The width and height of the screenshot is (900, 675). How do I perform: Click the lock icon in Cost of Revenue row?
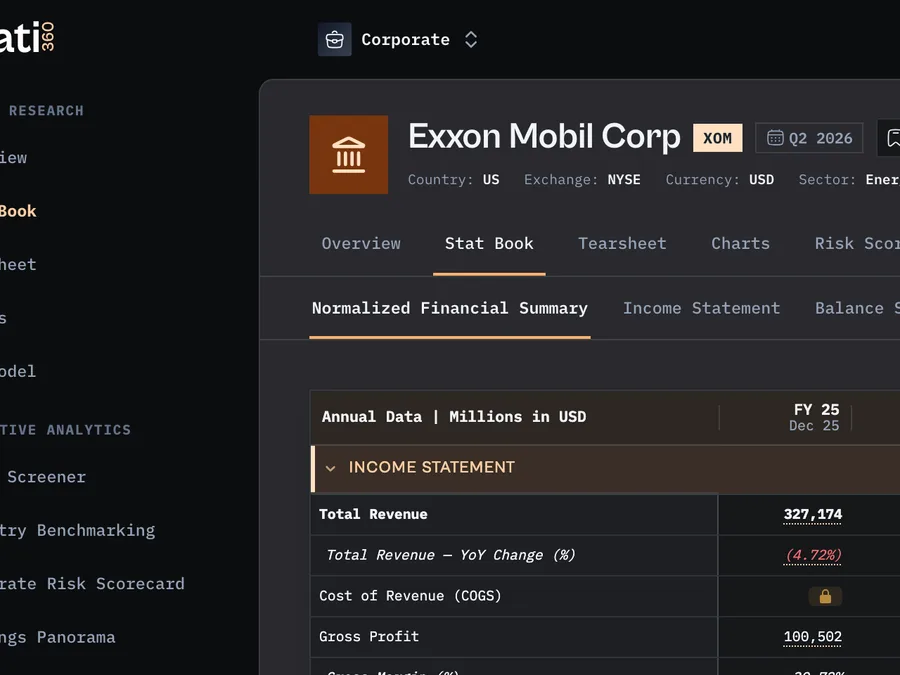point(825,596)
